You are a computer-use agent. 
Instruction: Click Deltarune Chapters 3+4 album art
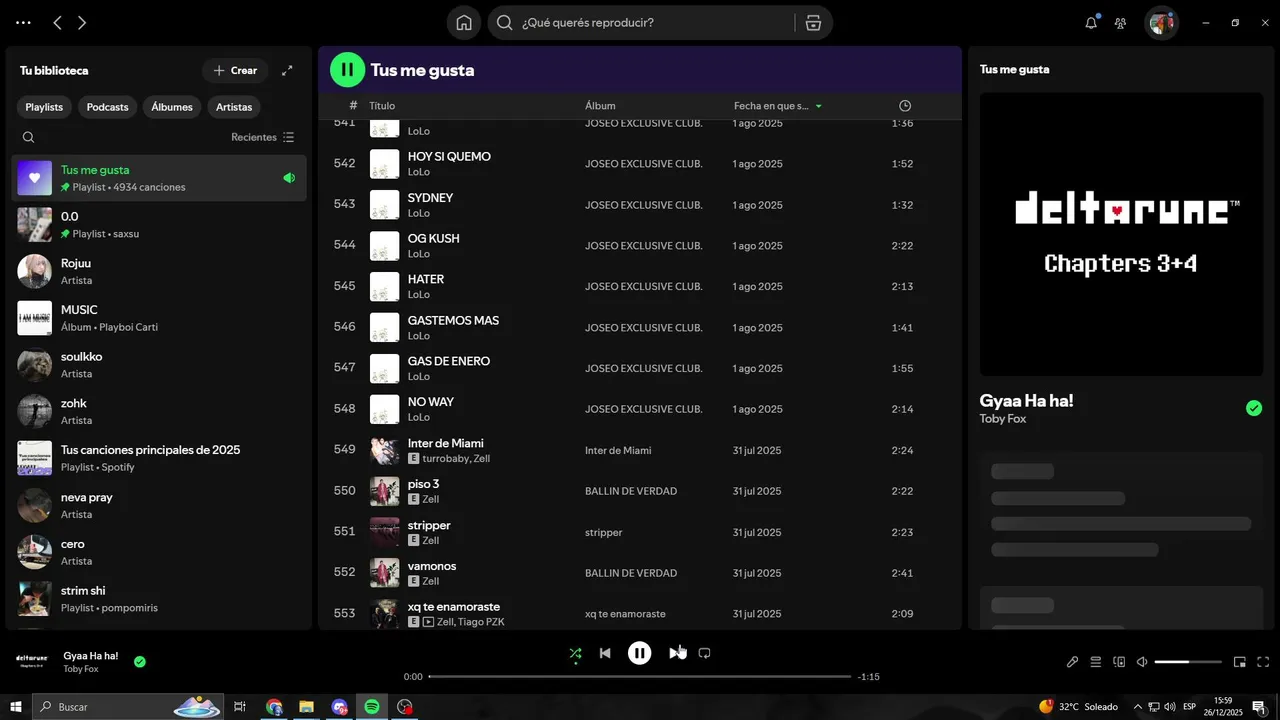(1121, 234)
